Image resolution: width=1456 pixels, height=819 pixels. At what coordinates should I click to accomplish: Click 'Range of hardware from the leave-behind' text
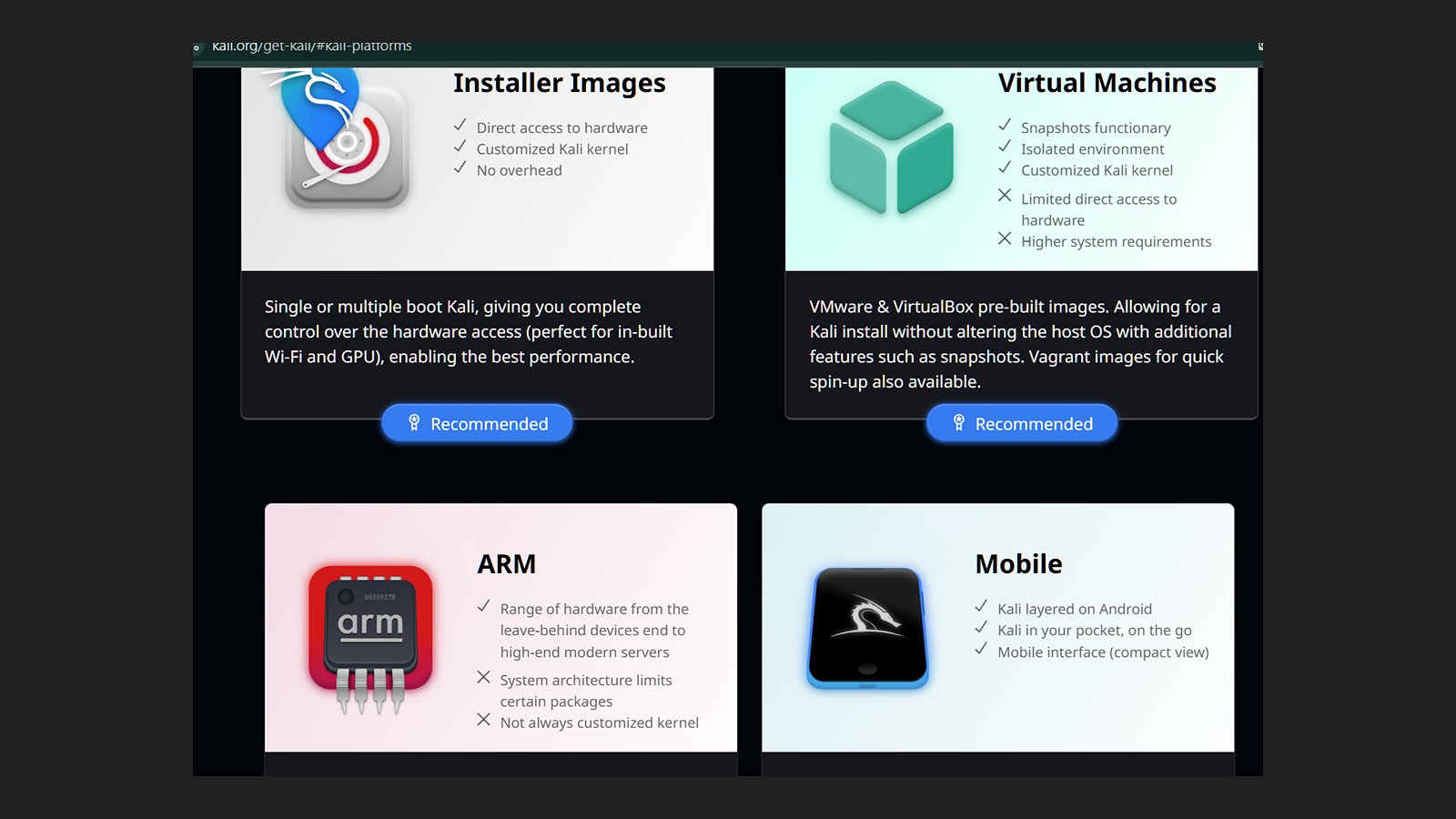click(x=594, y=631)
